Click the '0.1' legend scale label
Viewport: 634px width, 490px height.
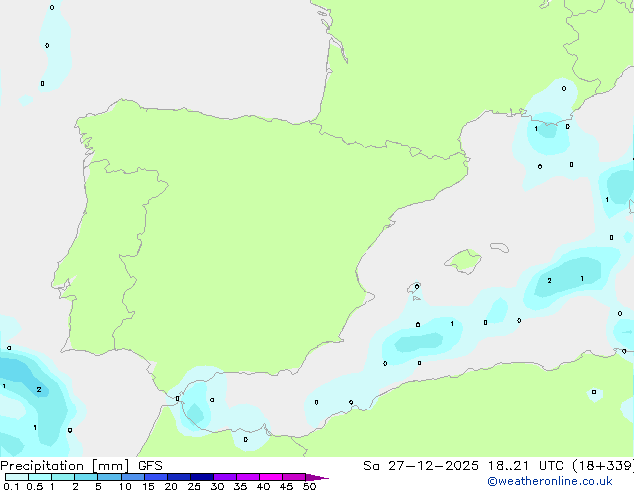pyautogui.click(x=11, y=486)
